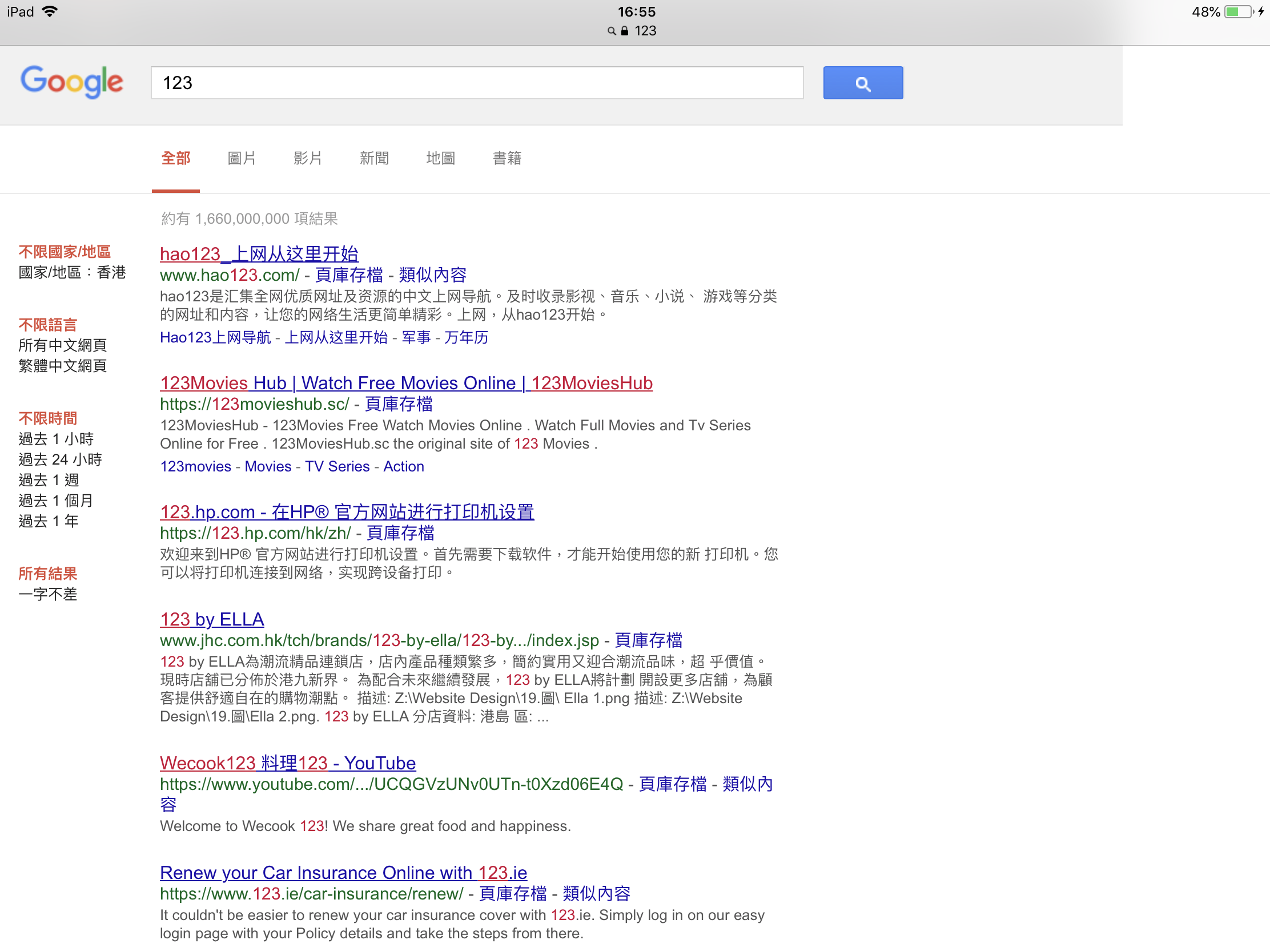Tap the battery indicator icon

[1239, 11]
